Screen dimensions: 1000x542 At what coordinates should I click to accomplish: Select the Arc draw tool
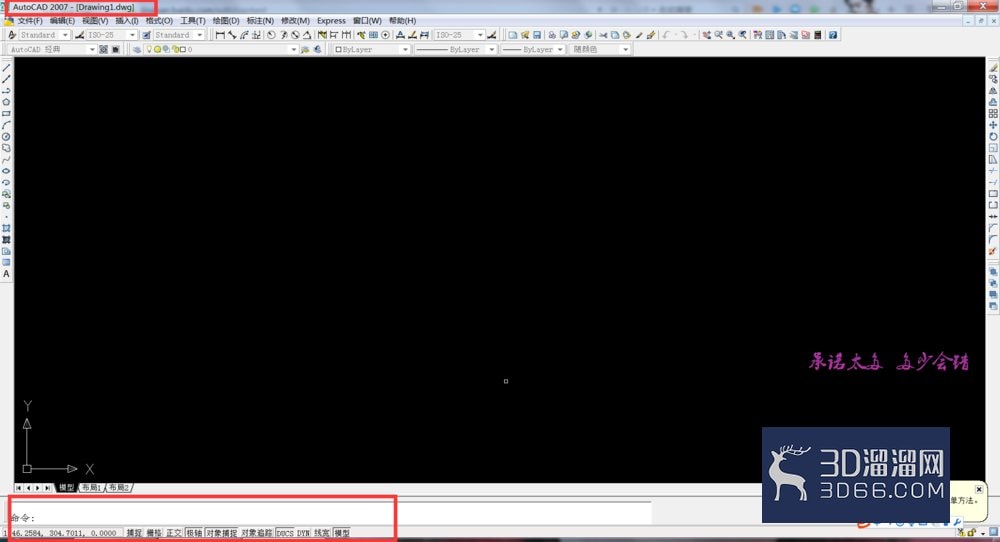pos(6,125)
